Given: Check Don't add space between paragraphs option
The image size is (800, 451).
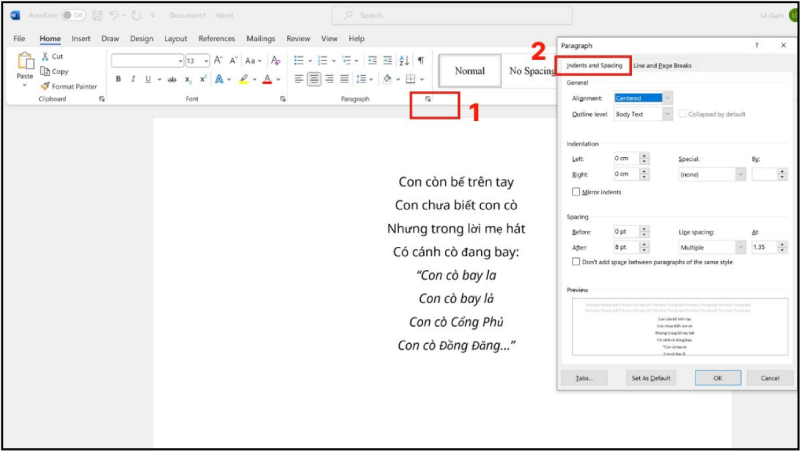Looking at the screenshot, I should click(x=575, y=262).
